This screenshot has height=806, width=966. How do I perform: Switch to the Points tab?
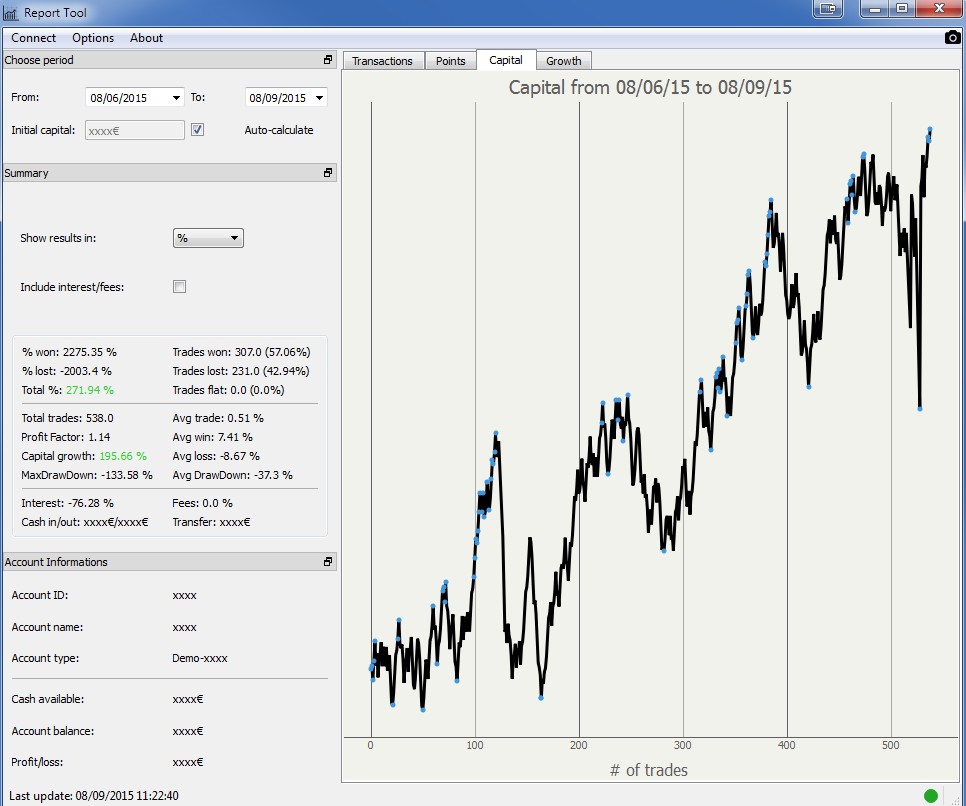451,61
